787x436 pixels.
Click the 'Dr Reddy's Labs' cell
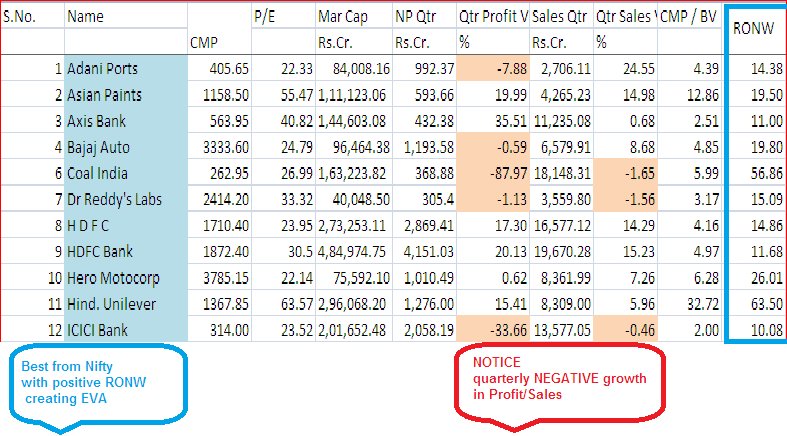pyautogui.click(x=126, y=199)
